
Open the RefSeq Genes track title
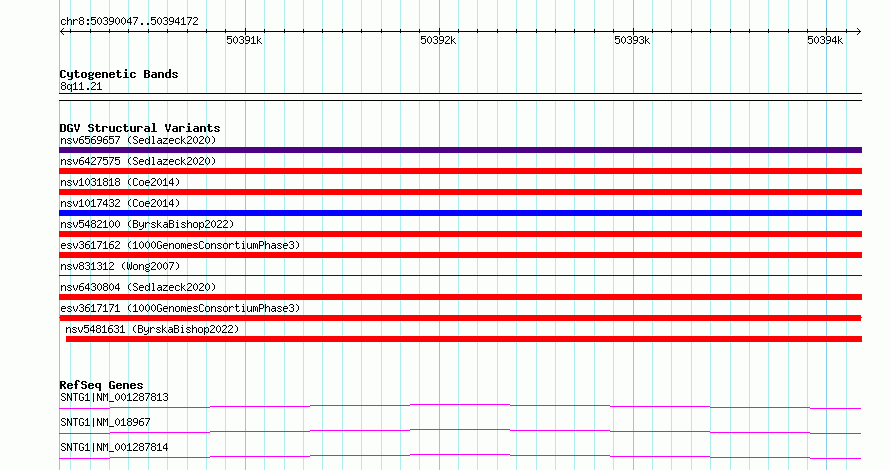coord(101,385)
